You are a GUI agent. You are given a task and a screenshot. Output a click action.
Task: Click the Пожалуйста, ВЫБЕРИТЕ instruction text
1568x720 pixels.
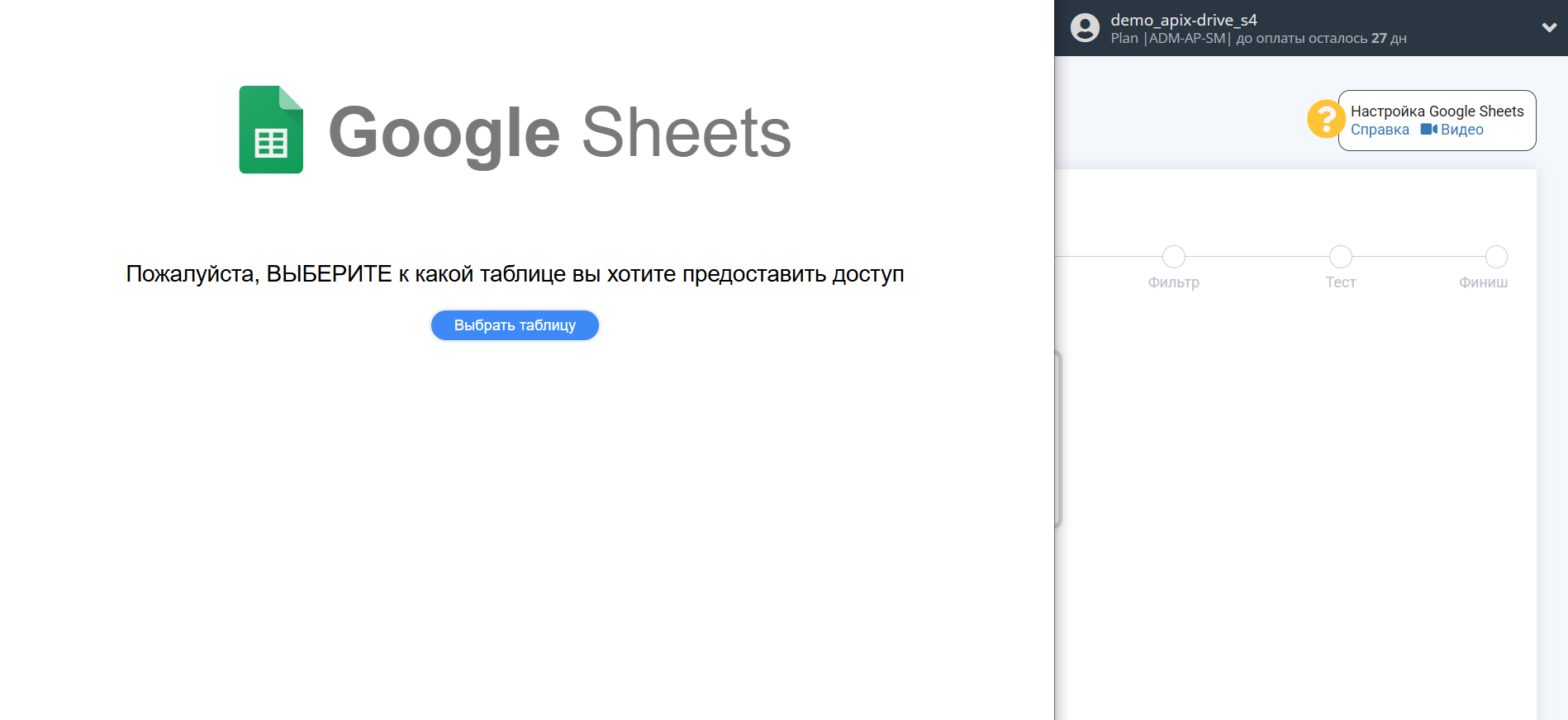click(x=515, y=273)
